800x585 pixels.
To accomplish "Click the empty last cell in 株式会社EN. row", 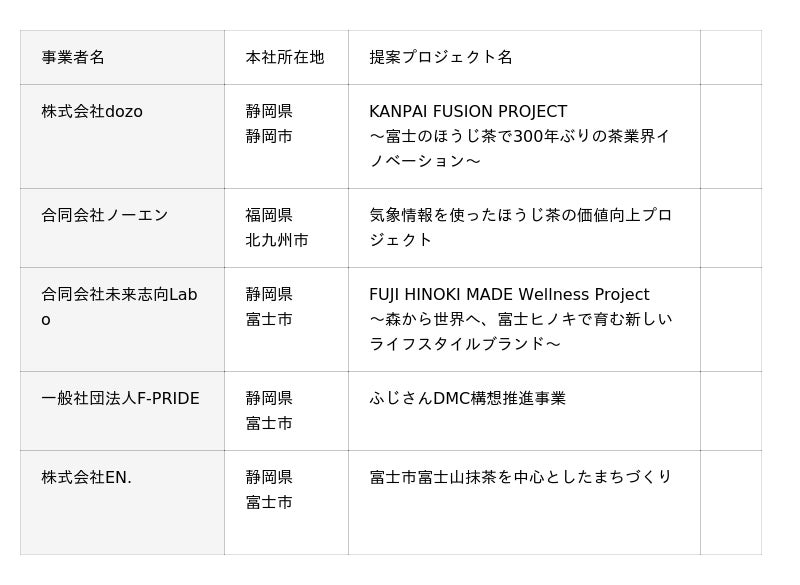I will coord(730,502).
